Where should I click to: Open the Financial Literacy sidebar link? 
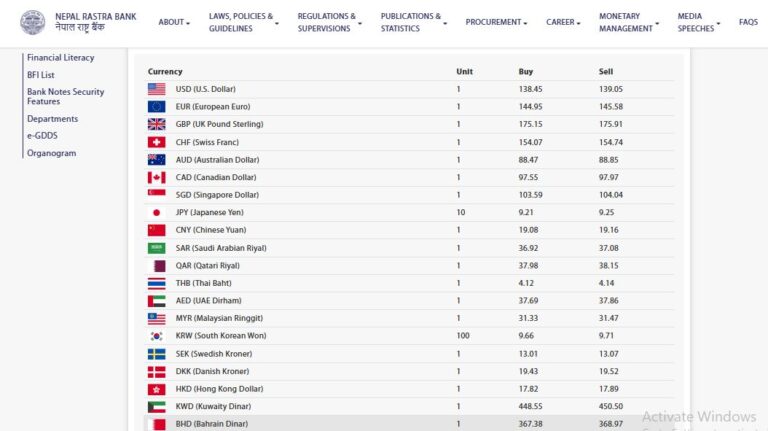60,58
